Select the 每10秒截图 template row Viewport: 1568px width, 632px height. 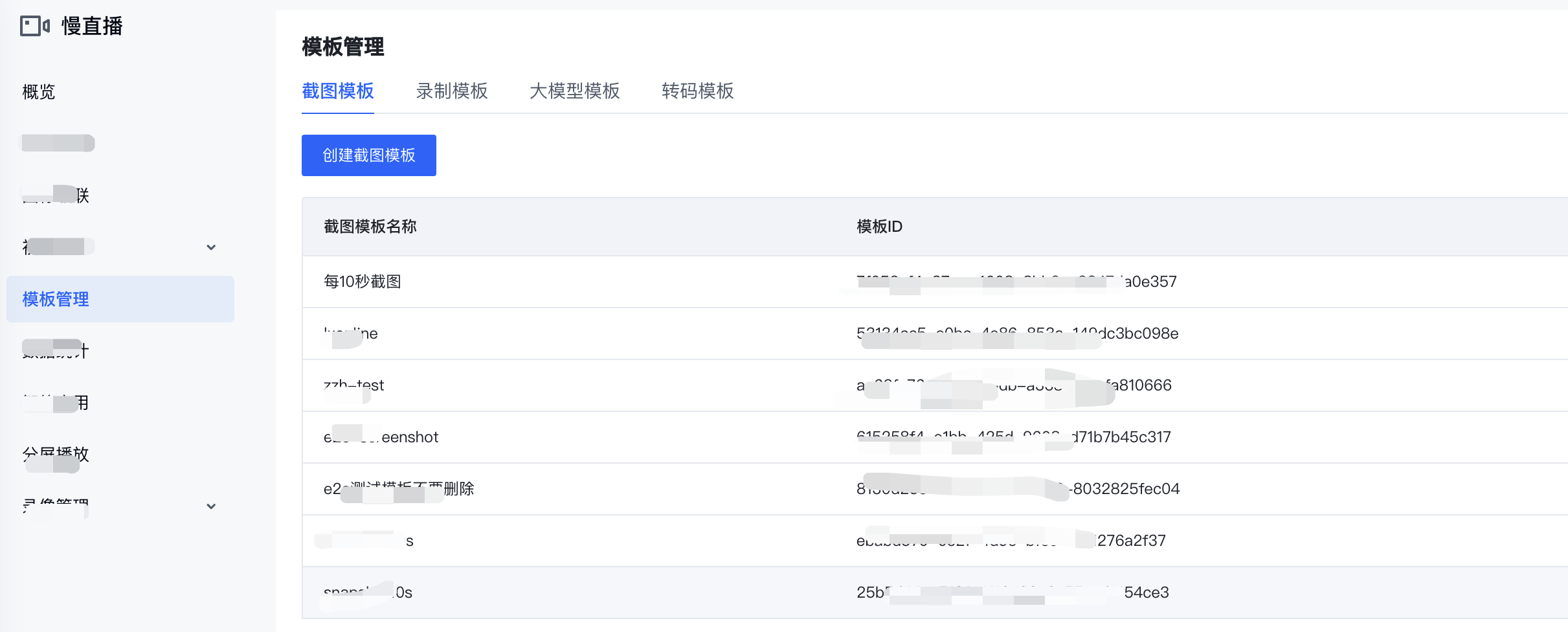click(362, 282)
